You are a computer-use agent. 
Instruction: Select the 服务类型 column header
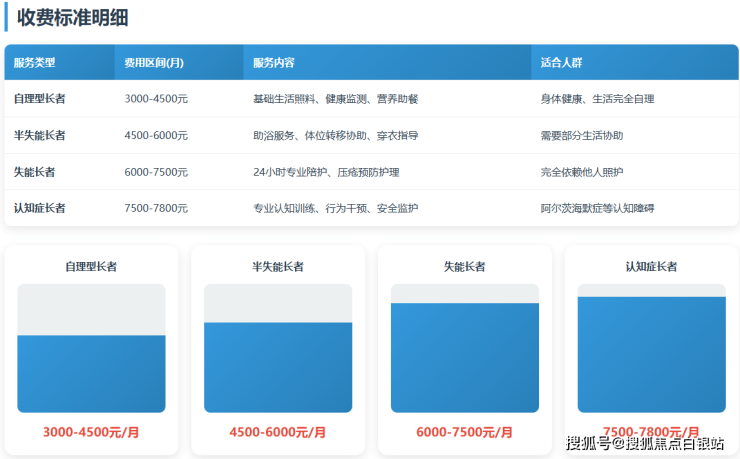coord(35,62)
